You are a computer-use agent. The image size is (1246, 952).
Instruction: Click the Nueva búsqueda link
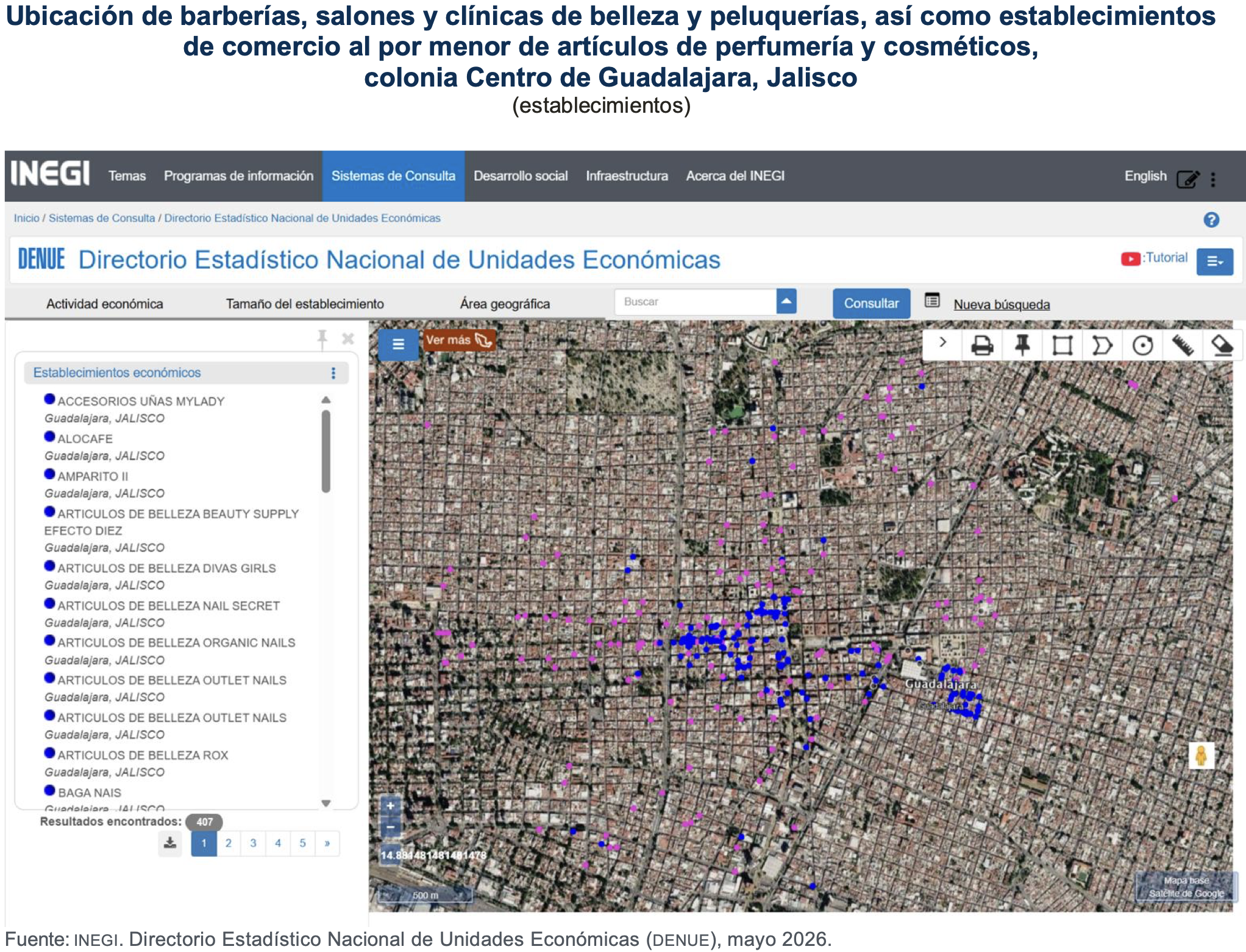pyautogui.click(x=1002, y=304)
